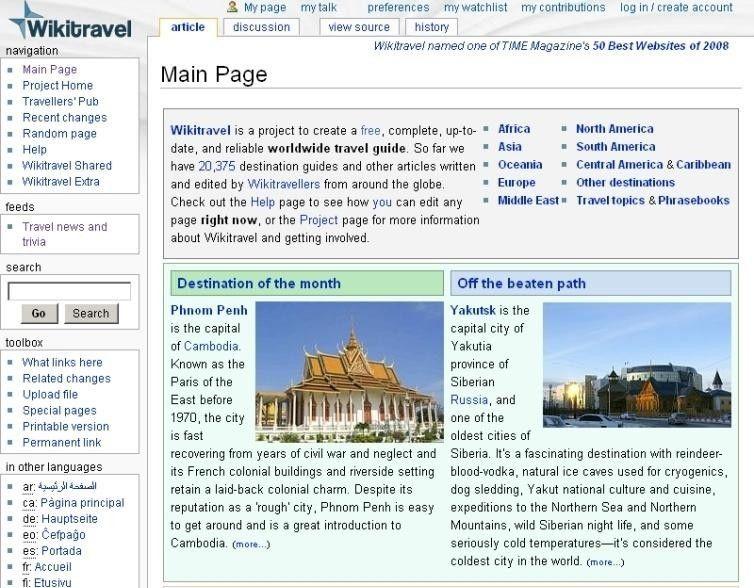Click the Wikitravel link in intro text
The image size is (754, 588).
tap(201, 130)
